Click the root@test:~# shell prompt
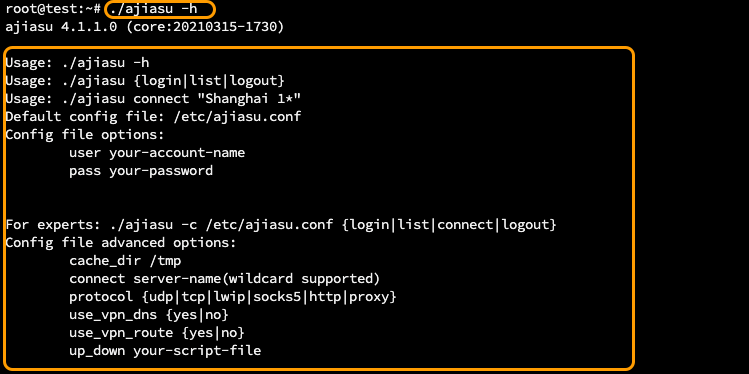 [53, 9]
